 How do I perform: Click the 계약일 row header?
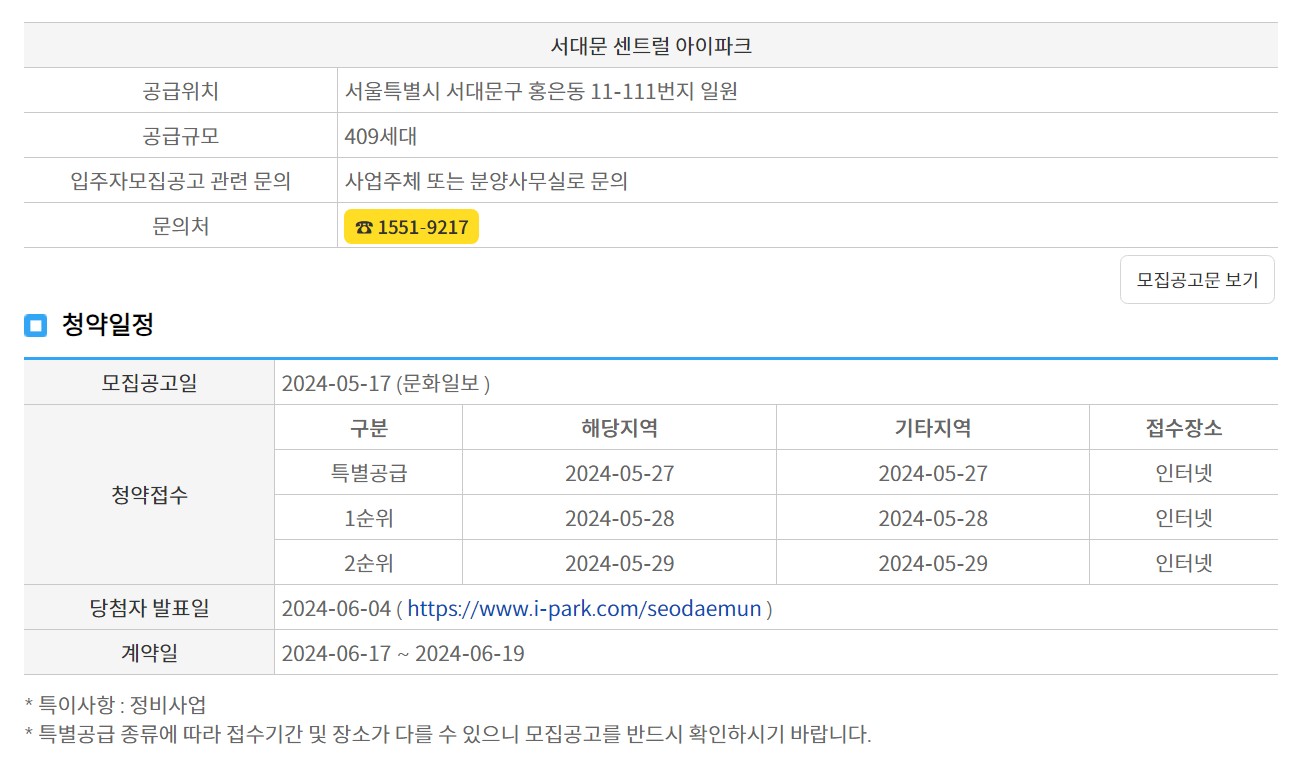click(x=149, y=653)
